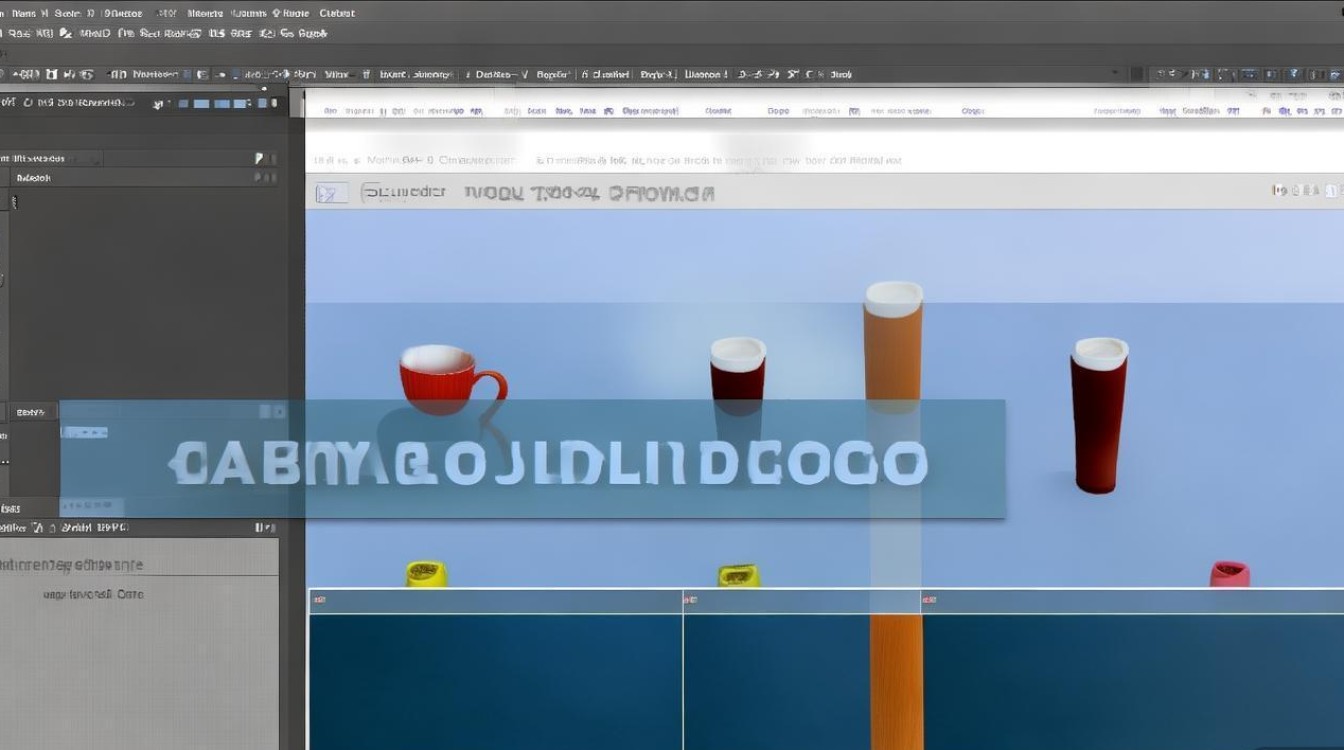The width and height of the screenshot is (1344, 750).
Task: Click the large translucent blue title banner text
Action: point(548,463)
